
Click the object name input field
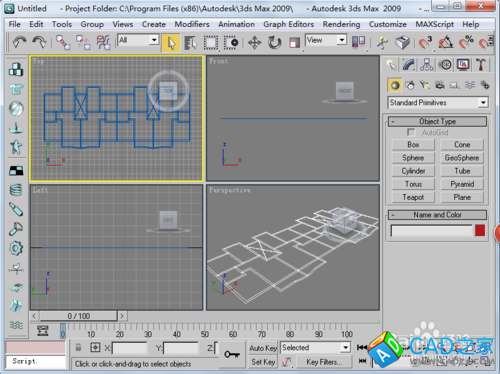(x=432, y=230)
